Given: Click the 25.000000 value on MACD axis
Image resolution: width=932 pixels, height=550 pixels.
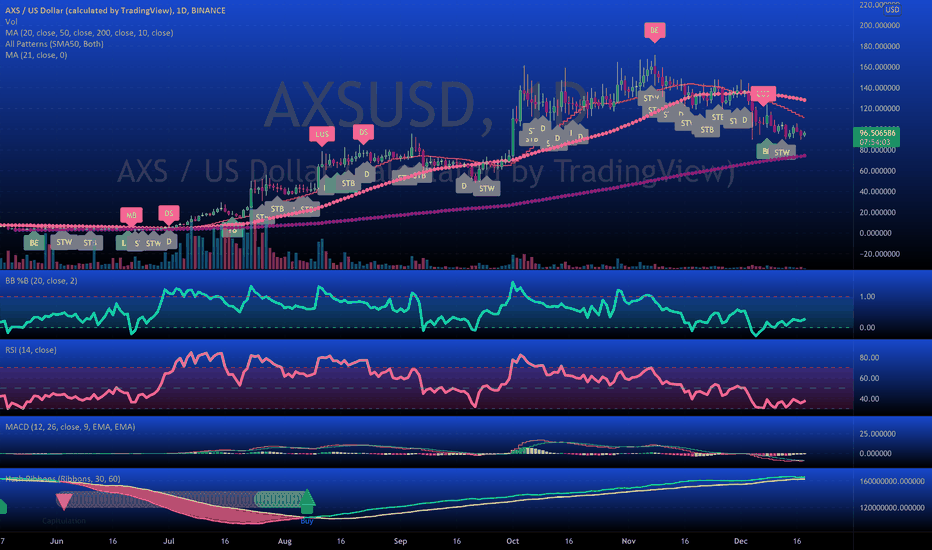Looking at the screenshot, I should [877, 434].
